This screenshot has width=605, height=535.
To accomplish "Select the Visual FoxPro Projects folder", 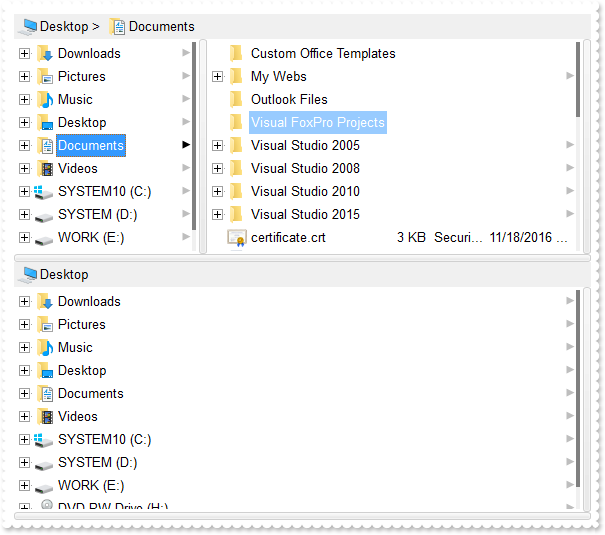I will (x=317, y=122).
